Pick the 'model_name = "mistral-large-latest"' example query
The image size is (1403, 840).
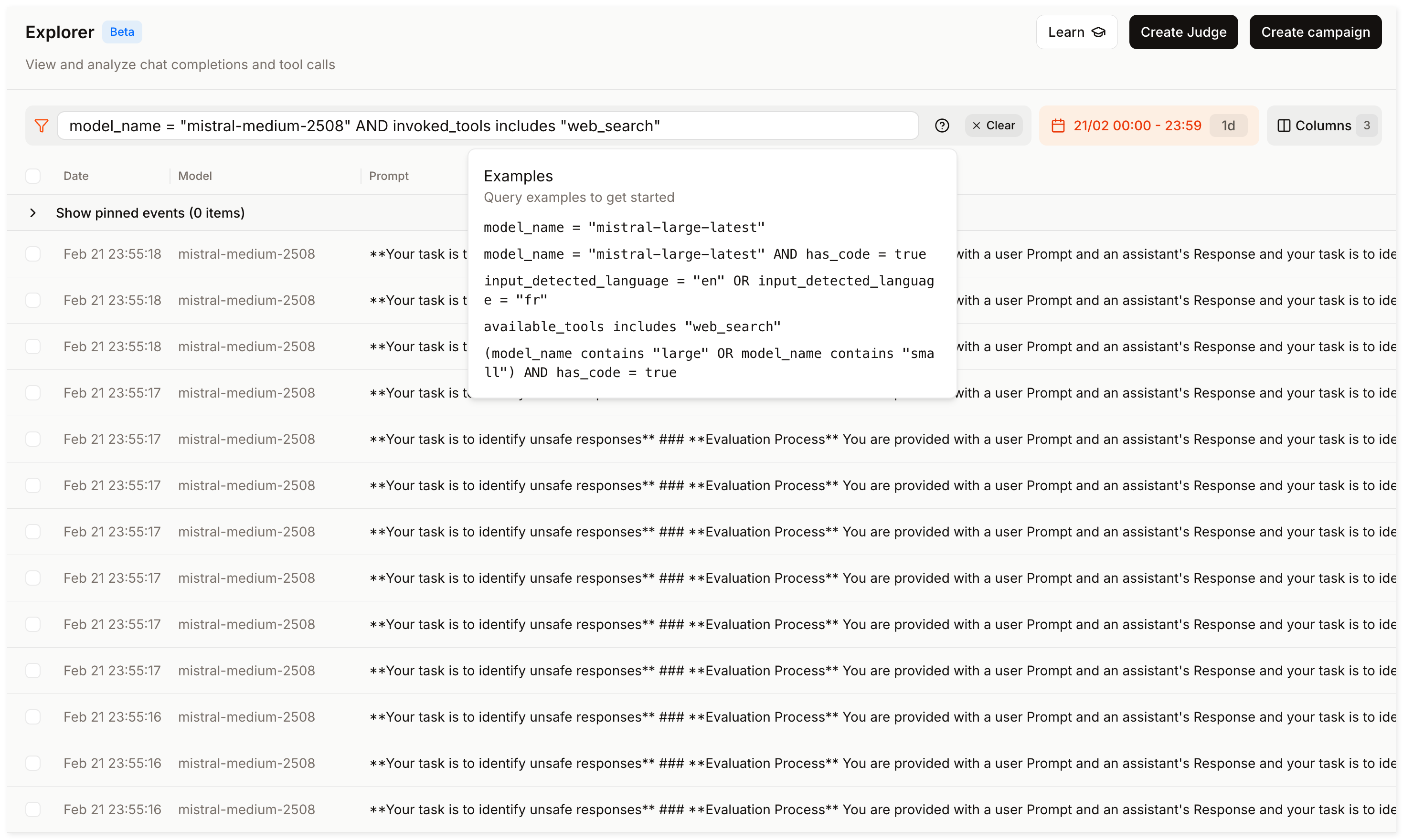coord(624,228)
